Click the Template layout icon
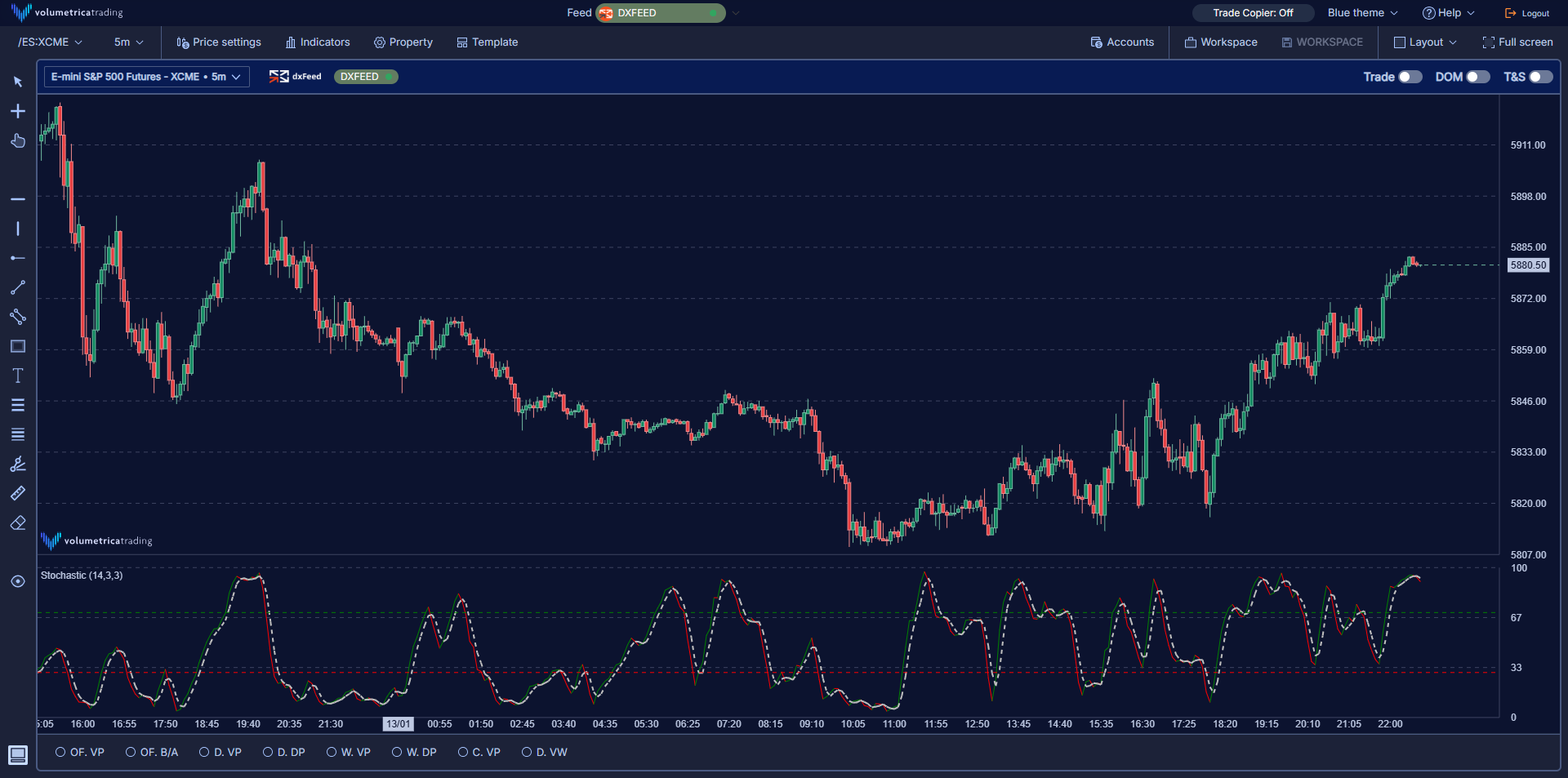Screen dimensions: 1568x778 coord(462,42)
